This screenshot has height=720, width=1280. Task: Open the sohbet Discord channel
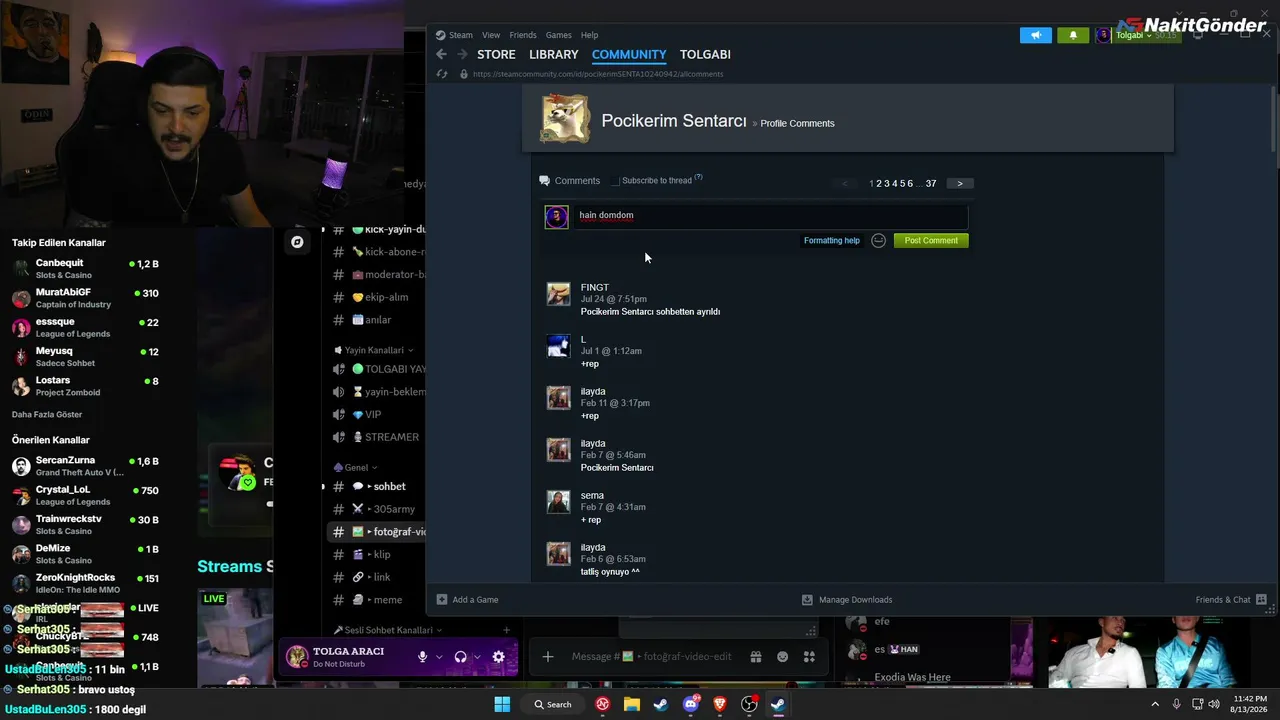375,486
